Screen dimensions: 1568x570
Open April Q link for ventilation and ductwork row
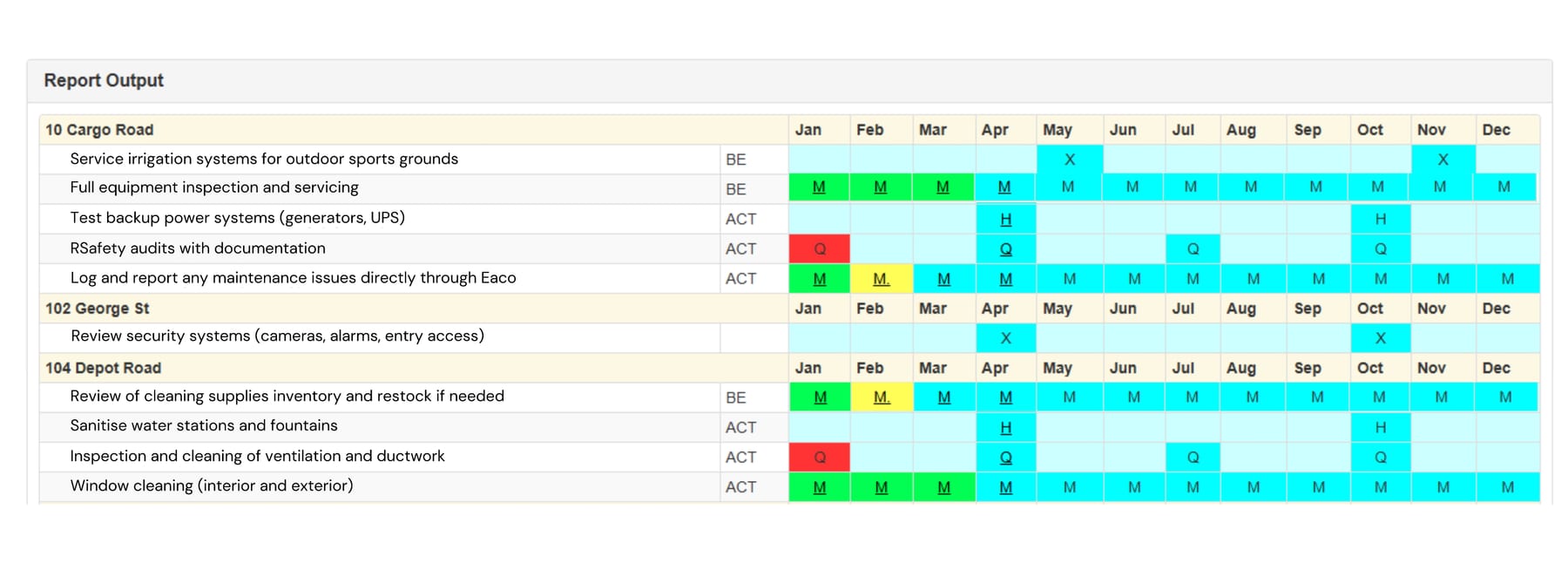click(1006, 458)
